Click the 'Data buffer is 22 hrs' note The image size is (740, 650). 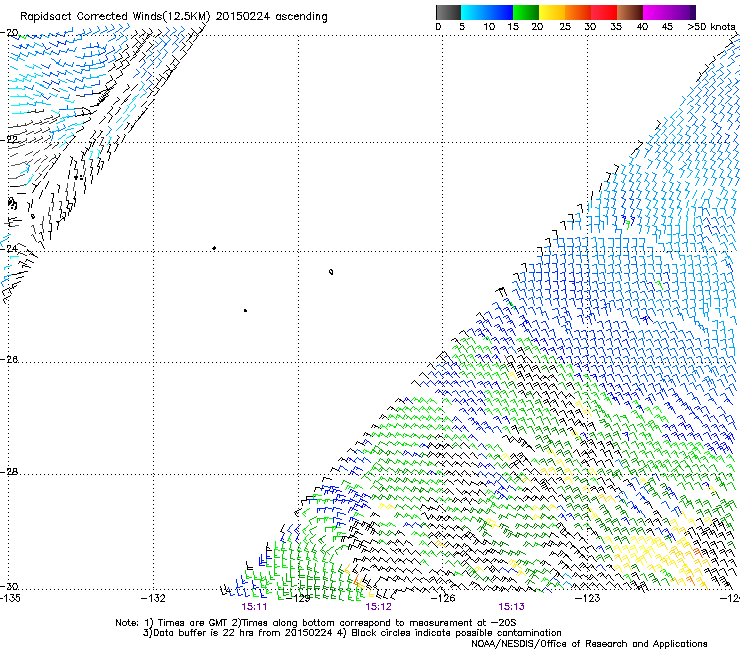[353, 633]
